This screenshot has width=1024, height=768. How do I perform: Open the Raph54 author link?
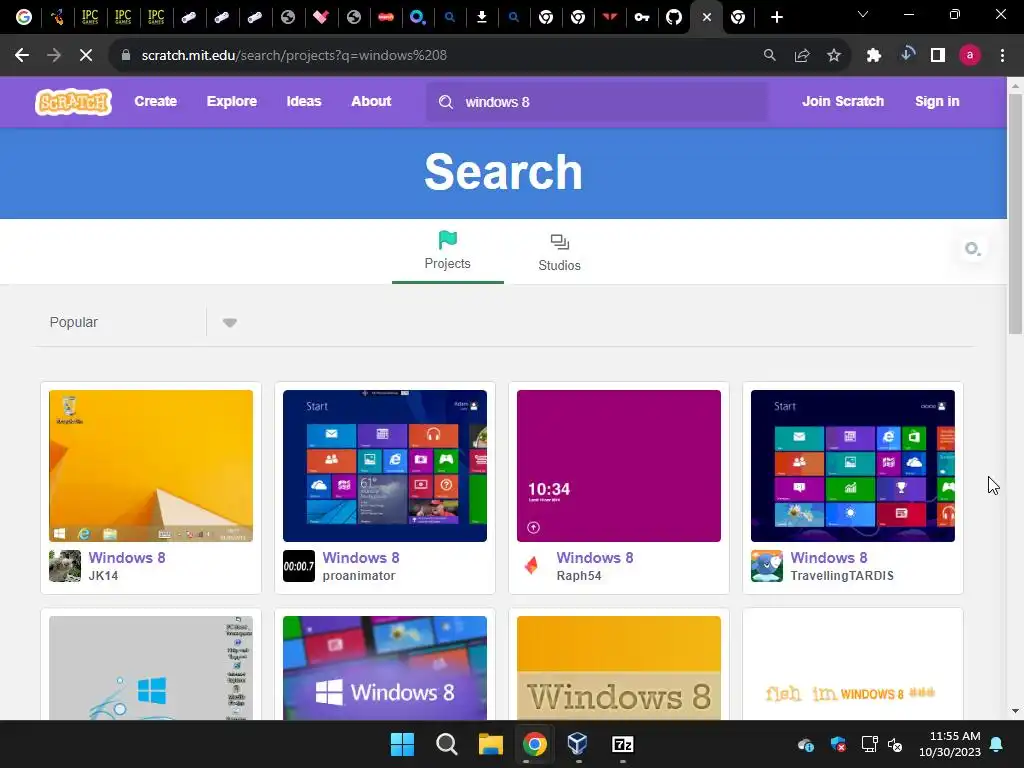tap(579, 576)
